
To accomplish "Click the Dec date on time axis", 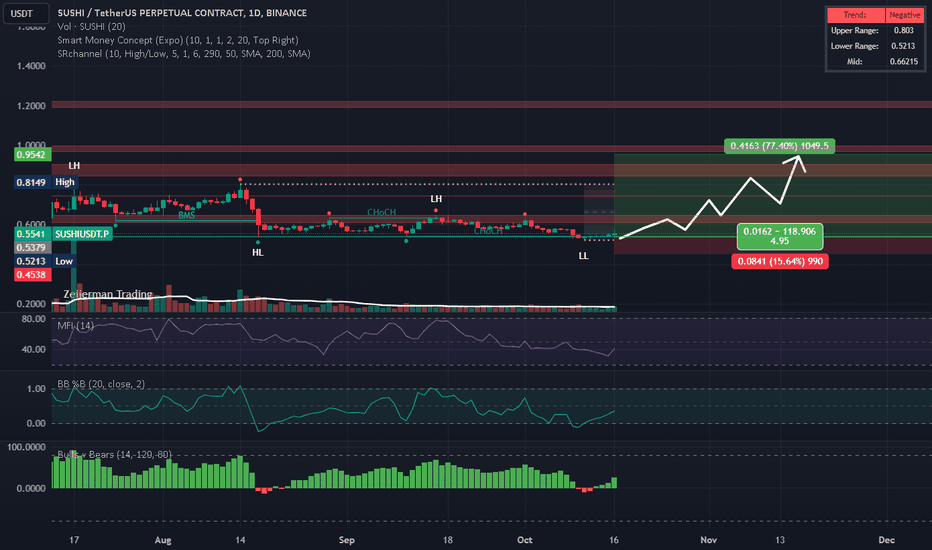I will [886, 540].
